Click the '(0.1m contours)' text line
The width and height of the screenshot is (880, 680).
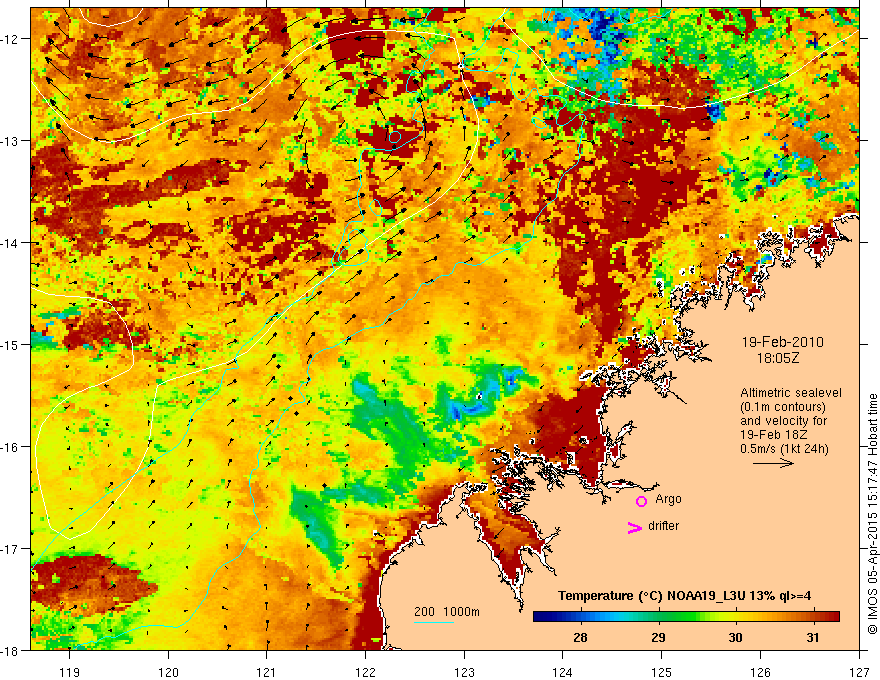point(783,407)
